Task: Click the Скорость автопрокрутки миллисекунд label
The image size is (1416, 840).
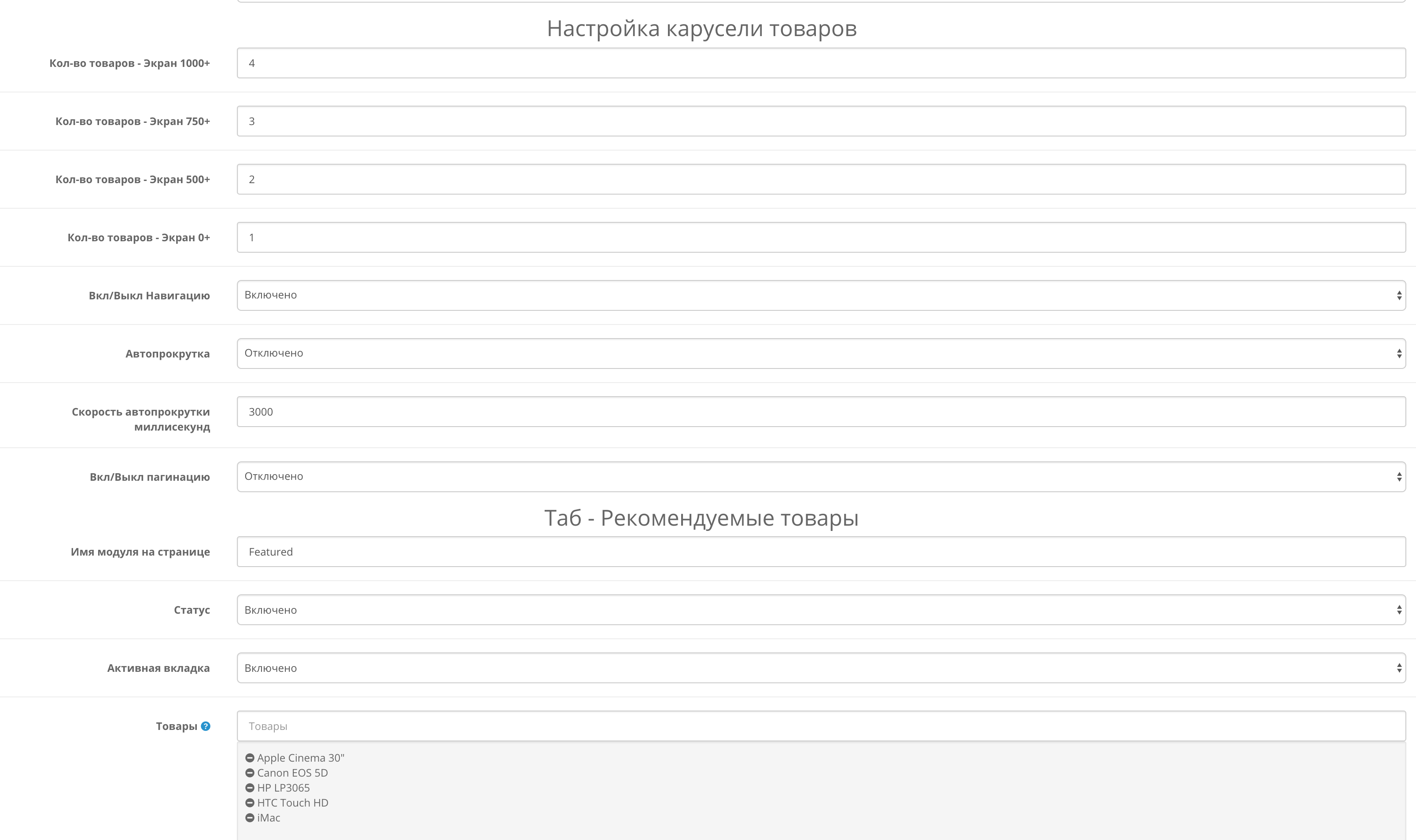Action: (x=141, y=420)
